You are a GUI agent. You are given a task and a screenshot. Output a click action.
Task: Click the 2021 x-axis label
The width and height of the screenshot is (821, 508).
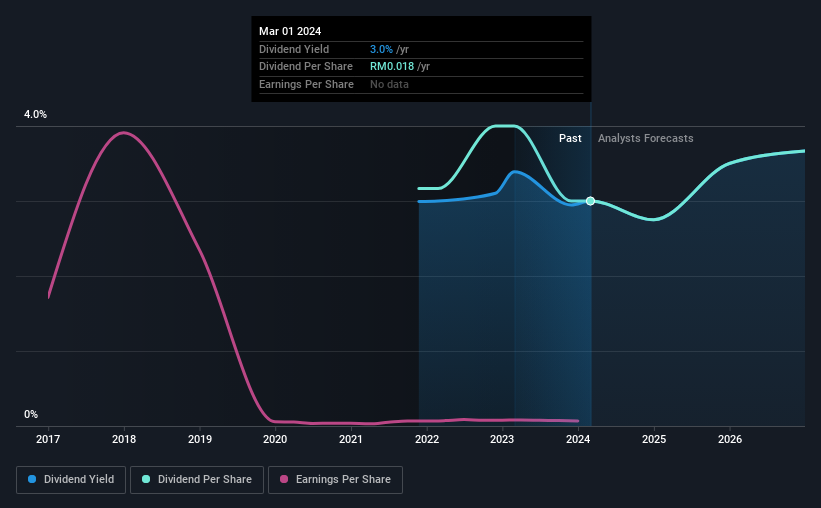(x=351, y=439)
